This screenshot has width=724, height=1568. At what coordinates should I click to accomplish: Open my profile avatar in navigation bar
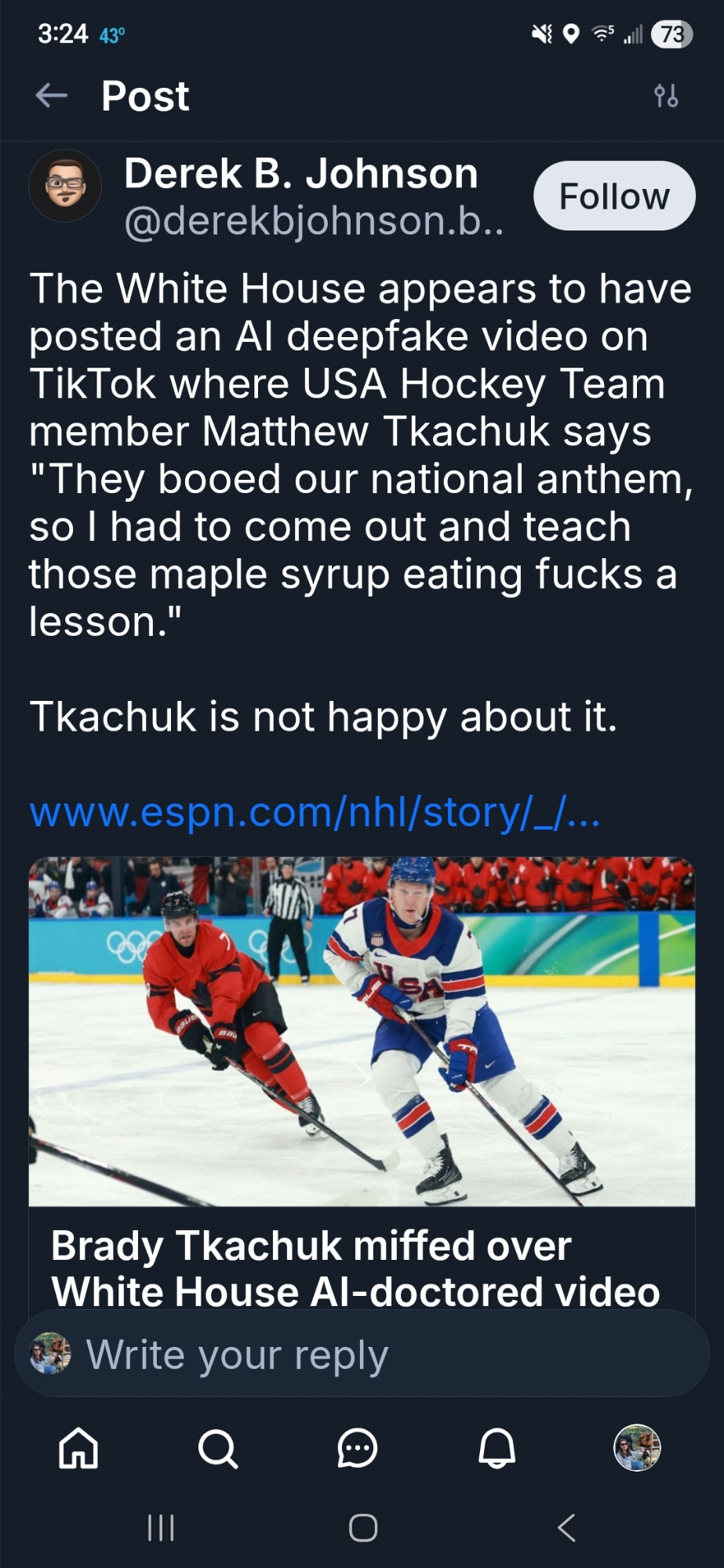point(636,1447)
